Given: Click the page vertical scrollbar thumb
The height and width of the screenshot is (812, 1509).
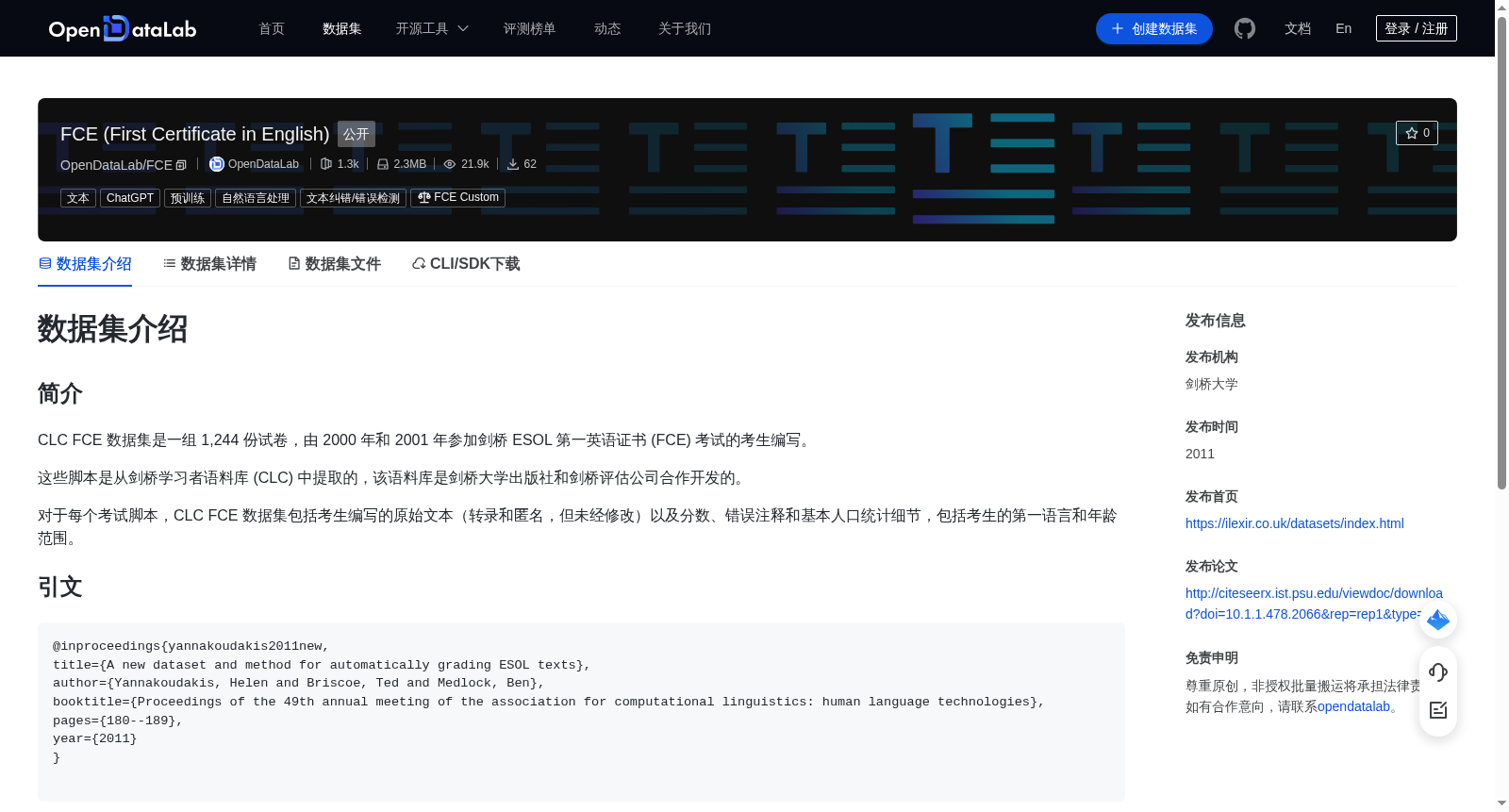Looking at the screenshot, I should (x=1501, y=253).
